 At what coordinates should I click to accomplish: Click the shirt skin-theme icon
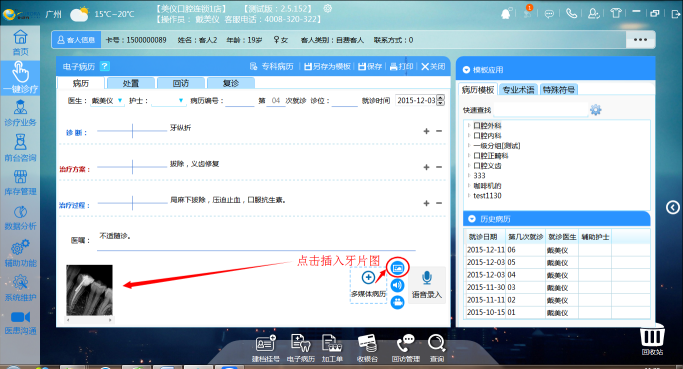point(615,13)
